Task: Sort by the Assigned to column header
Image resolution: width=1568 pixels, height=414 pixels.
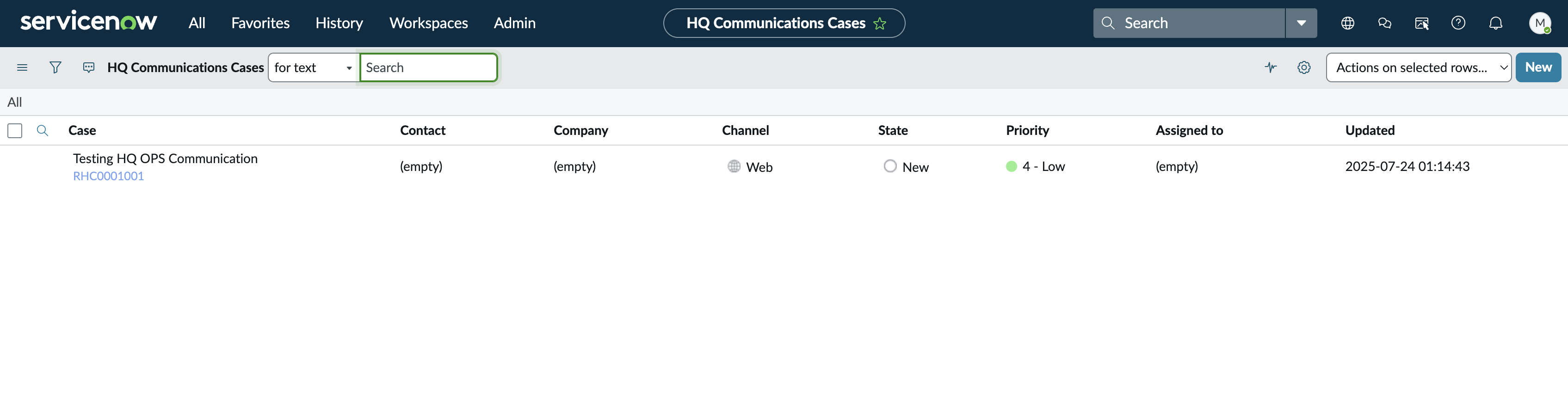Action: pos(1189,130)
